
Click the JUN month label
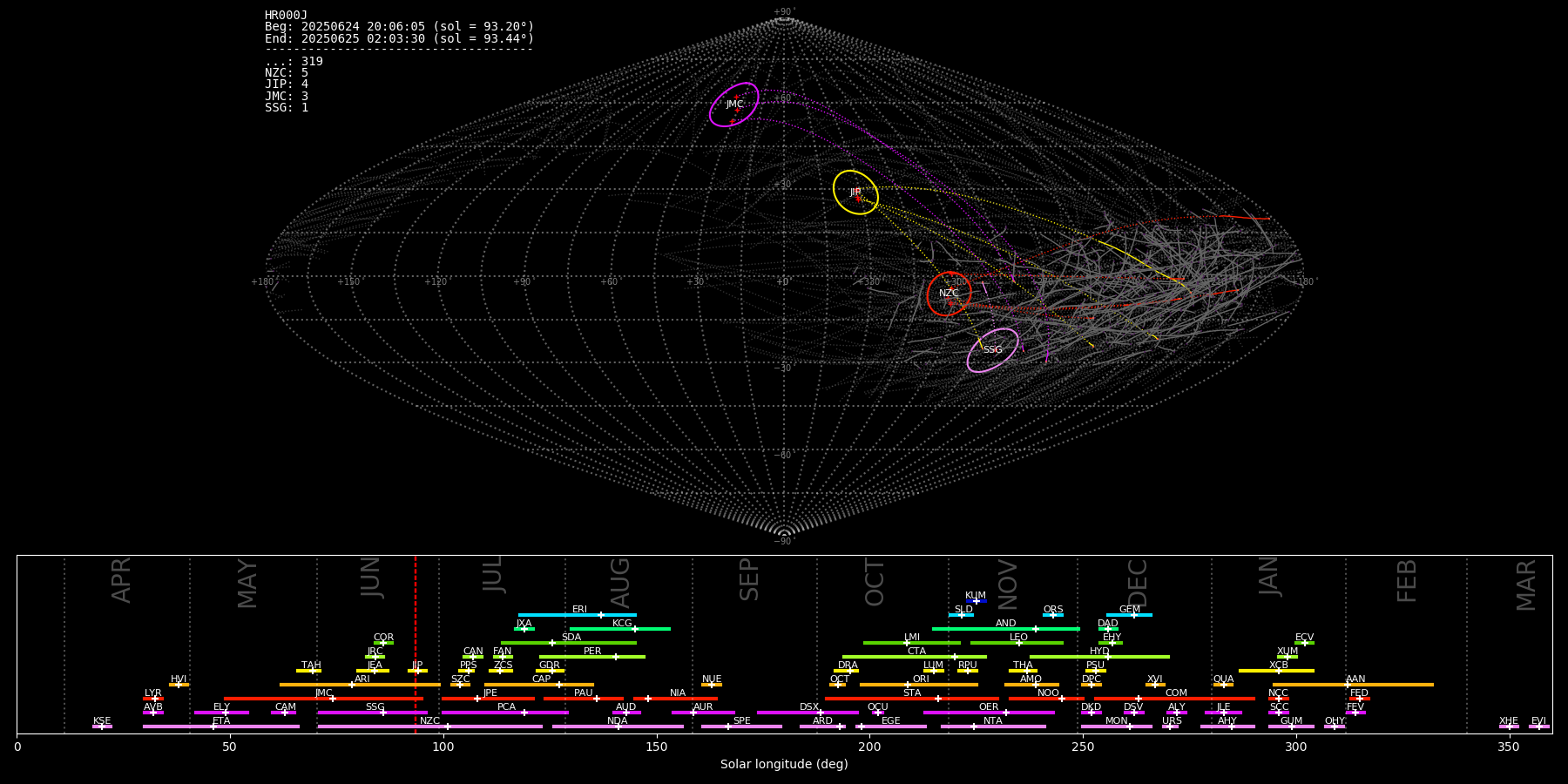click(370, 578)
